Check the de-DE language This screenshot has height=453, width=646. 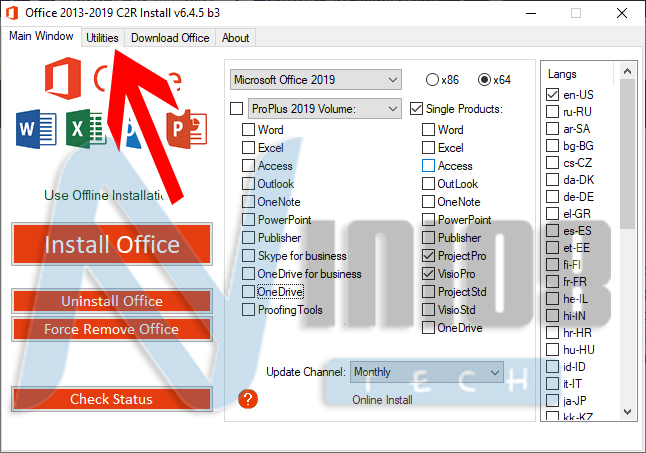pyautogui.click(x=552, y=196)
